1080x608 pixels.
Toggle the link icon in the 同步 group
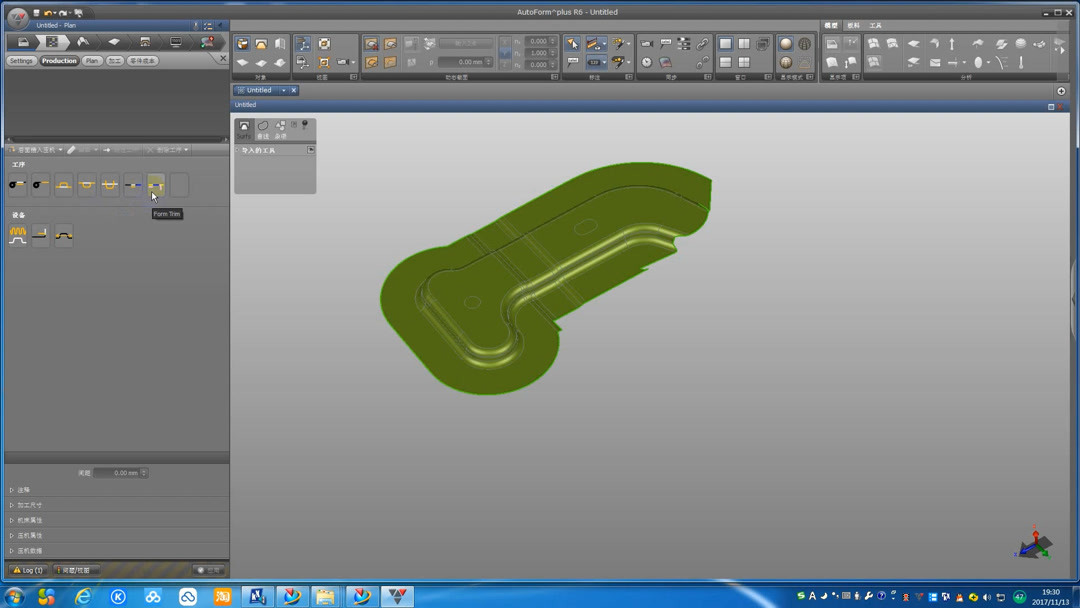click(x=703, y=44)
